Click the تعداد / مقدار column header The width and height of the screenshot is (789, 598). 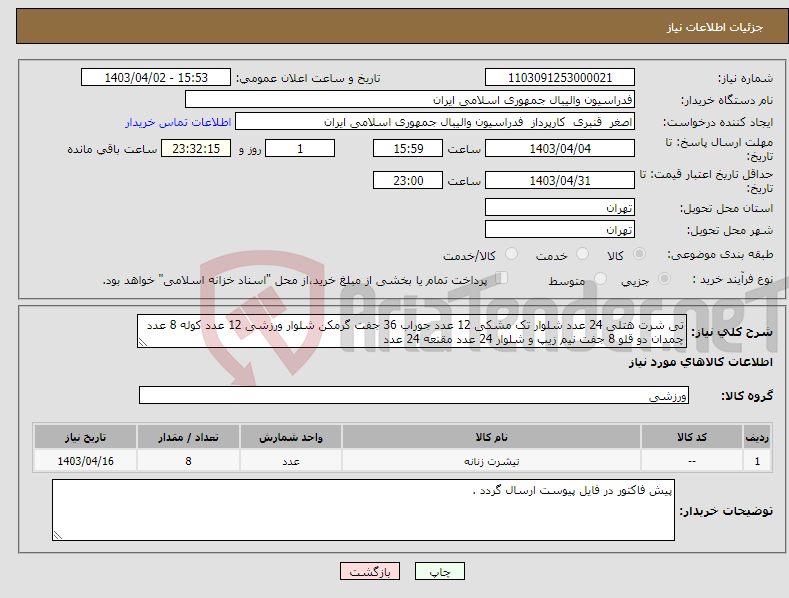(x=188, y=437)
